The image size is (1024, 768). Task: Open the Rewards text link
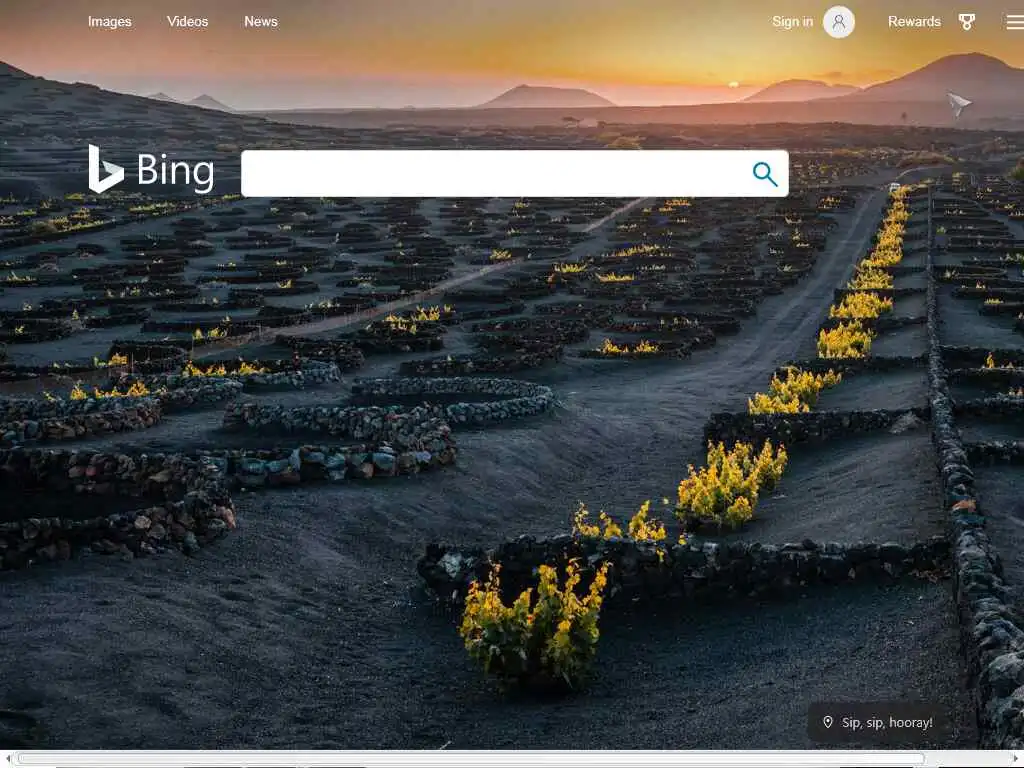(914, 22)
